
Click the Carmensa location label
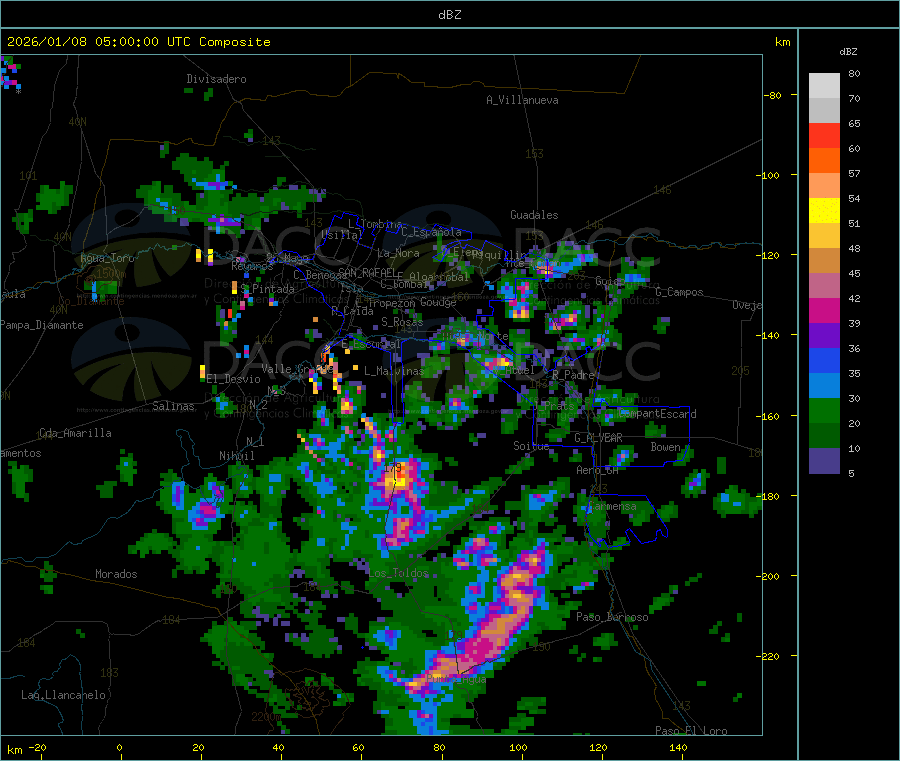tap(612, 506)
